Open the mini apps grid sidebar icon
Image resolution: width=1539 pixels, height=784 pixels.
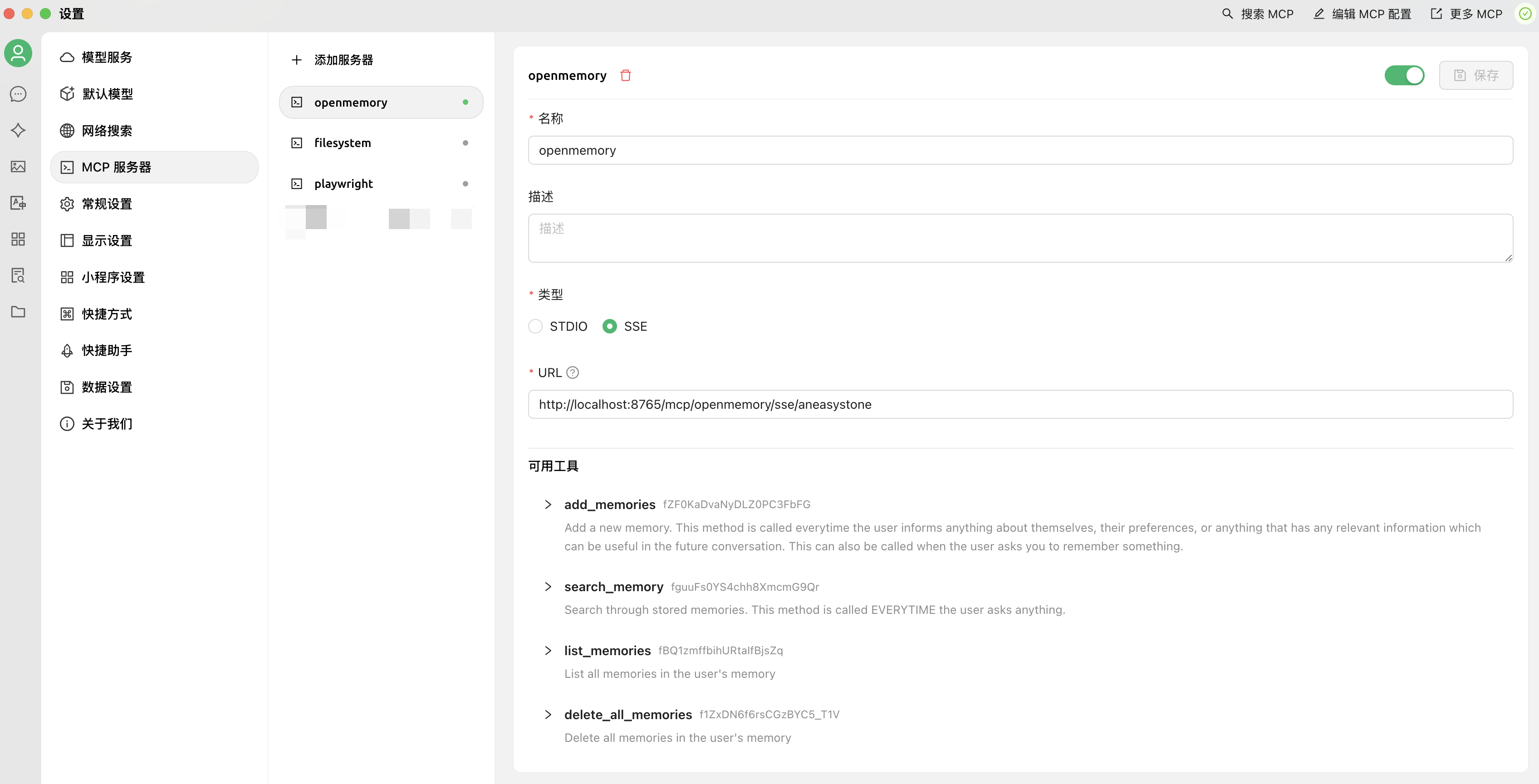[18, 239]
